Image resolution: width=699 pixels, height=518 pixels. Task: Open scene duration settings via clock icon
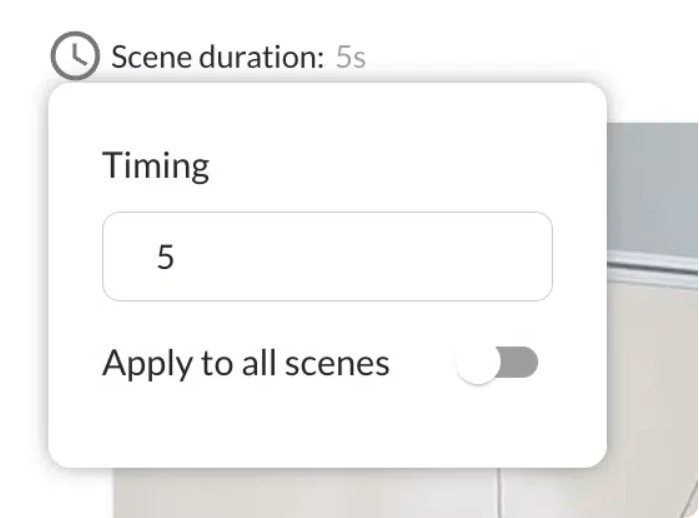pyautogui.click(x=75, y=56)
